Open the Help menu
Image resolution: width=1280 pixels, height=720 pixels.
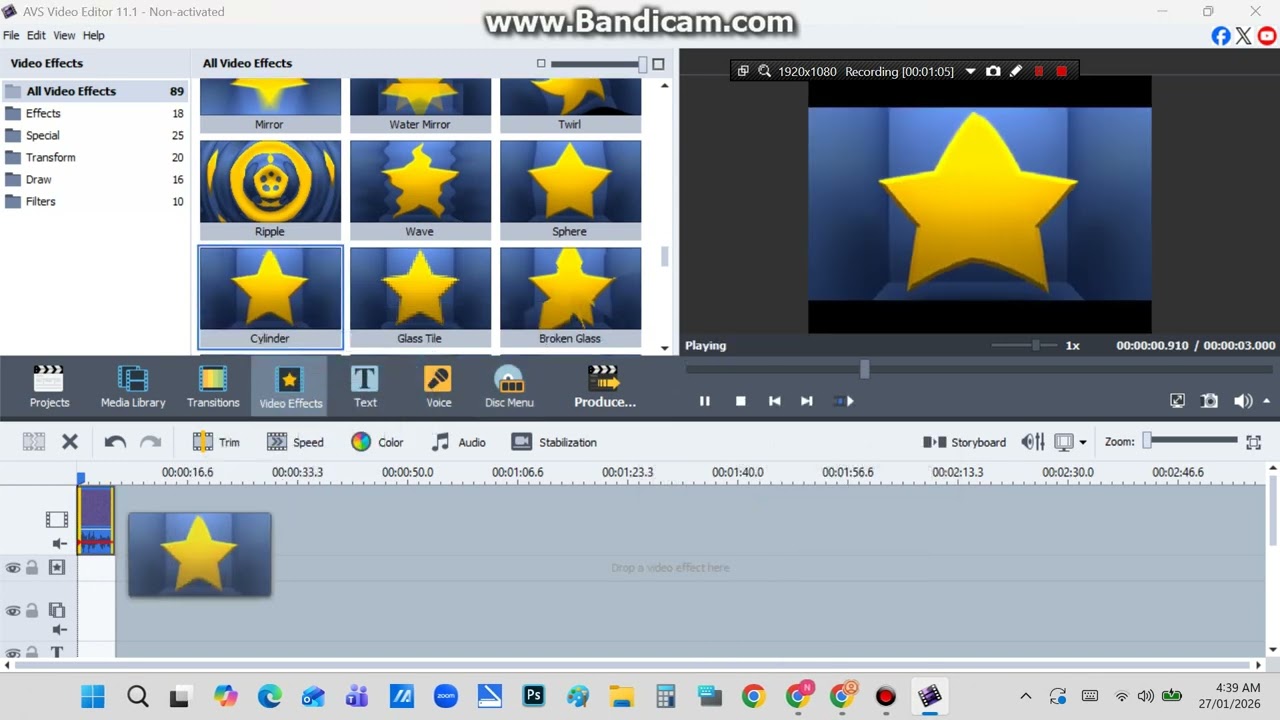coord(93,35)
